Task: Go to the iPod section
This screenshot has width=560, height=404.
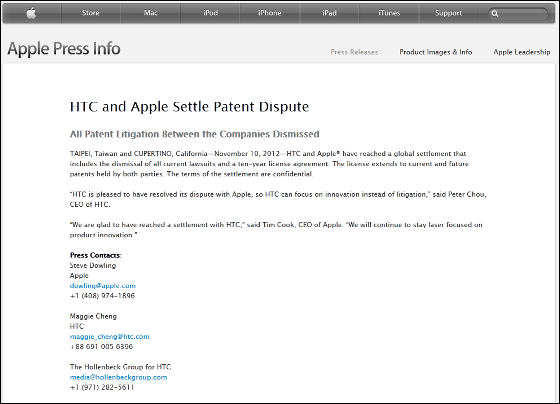Action: [x=210, y=13]
